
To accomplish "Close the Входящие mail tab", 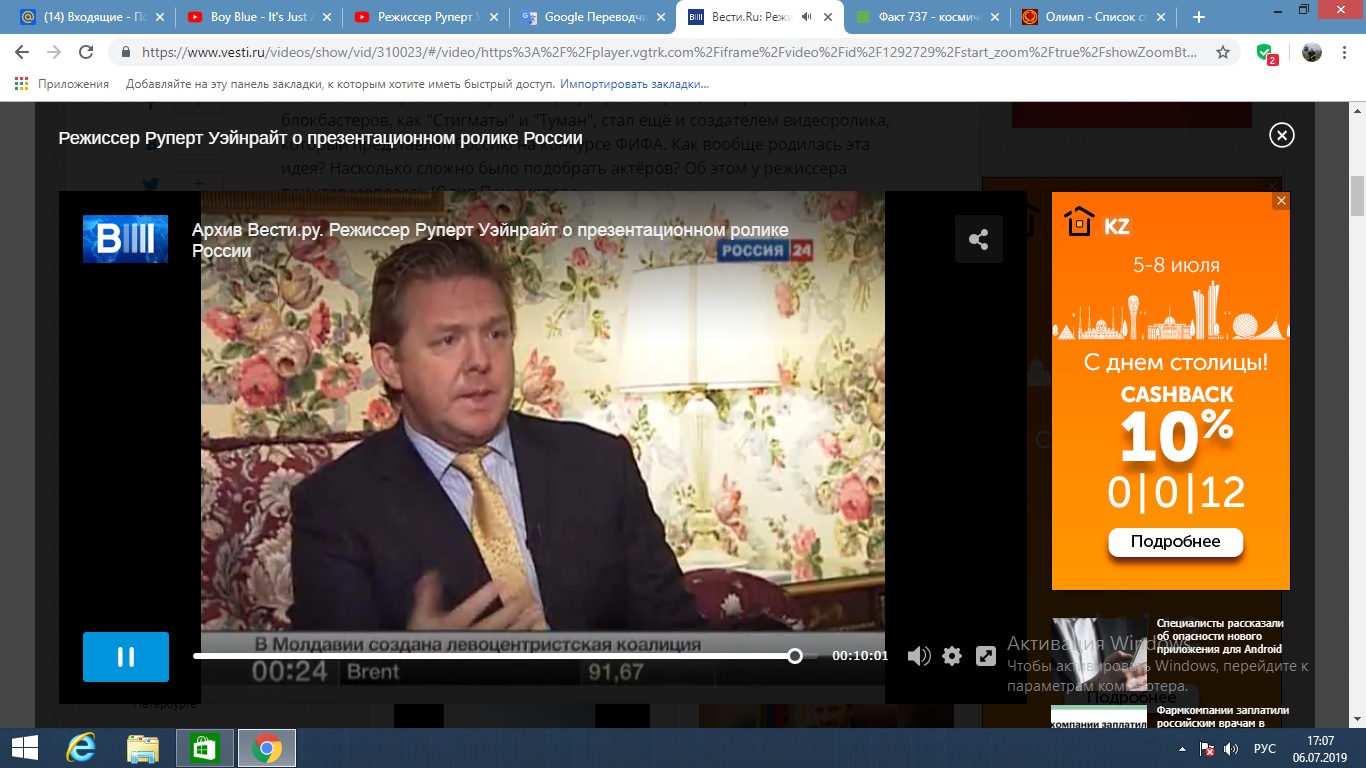I will point(158,17).
